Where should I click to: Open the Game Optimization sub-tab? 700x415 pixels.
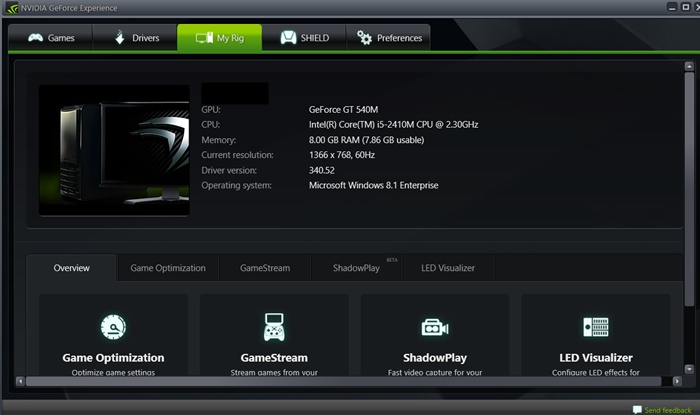[168, 268]
